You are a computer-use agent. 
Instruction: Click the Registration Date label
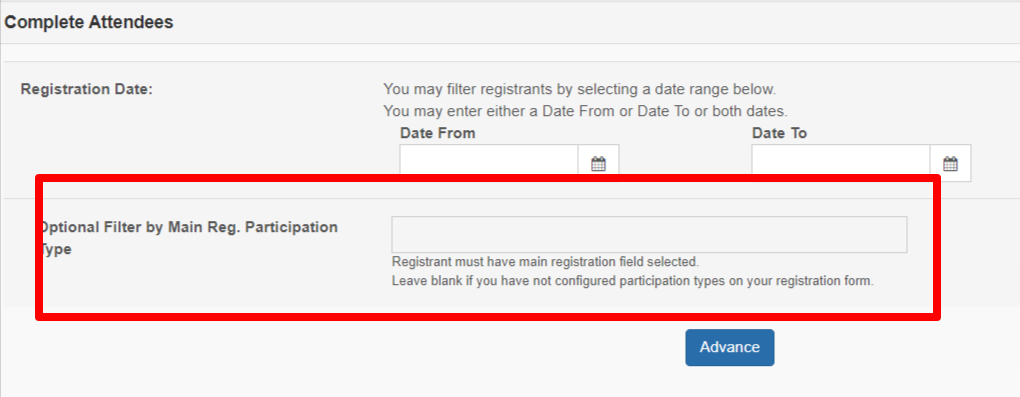(87, 89)
